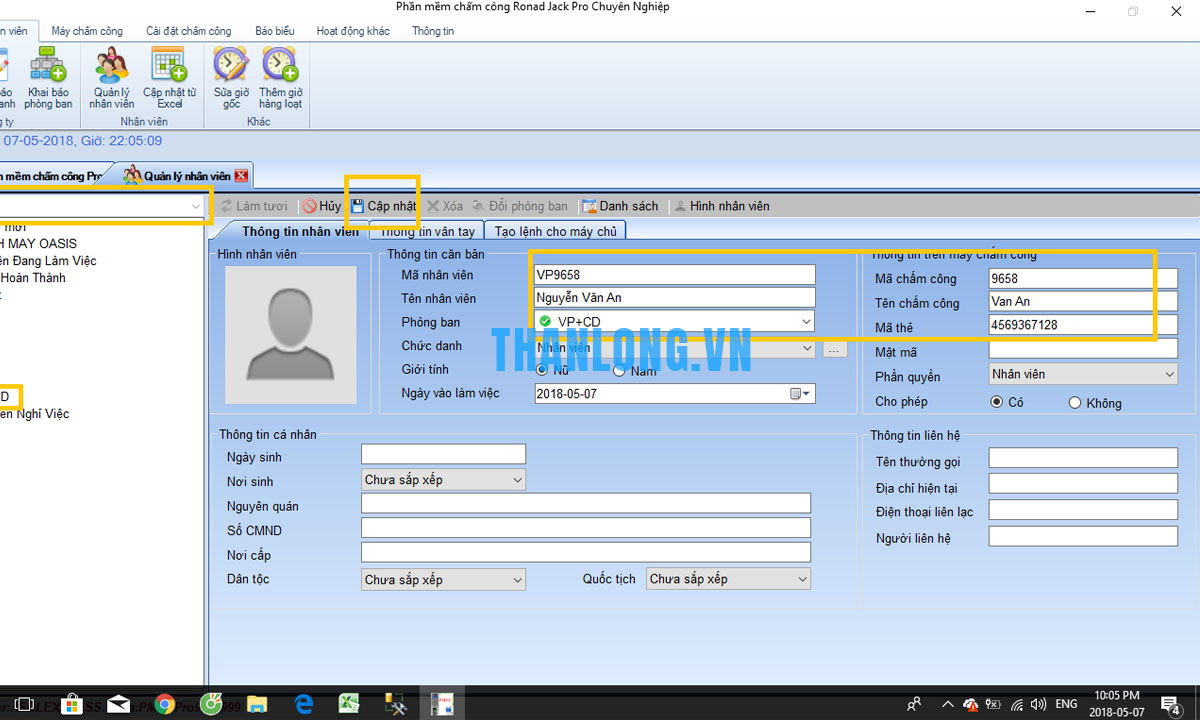Click Cập nhật save button in toolbar
Screen dimensions: 1200x720
pyautogui.click(x=383, y=206)
